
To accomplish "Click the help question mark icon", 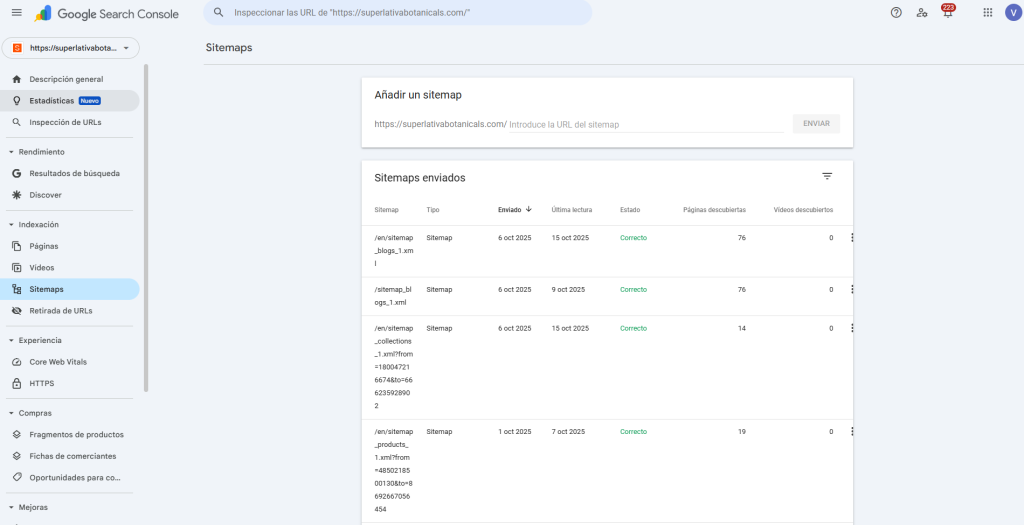I will [x=895, y=13].
